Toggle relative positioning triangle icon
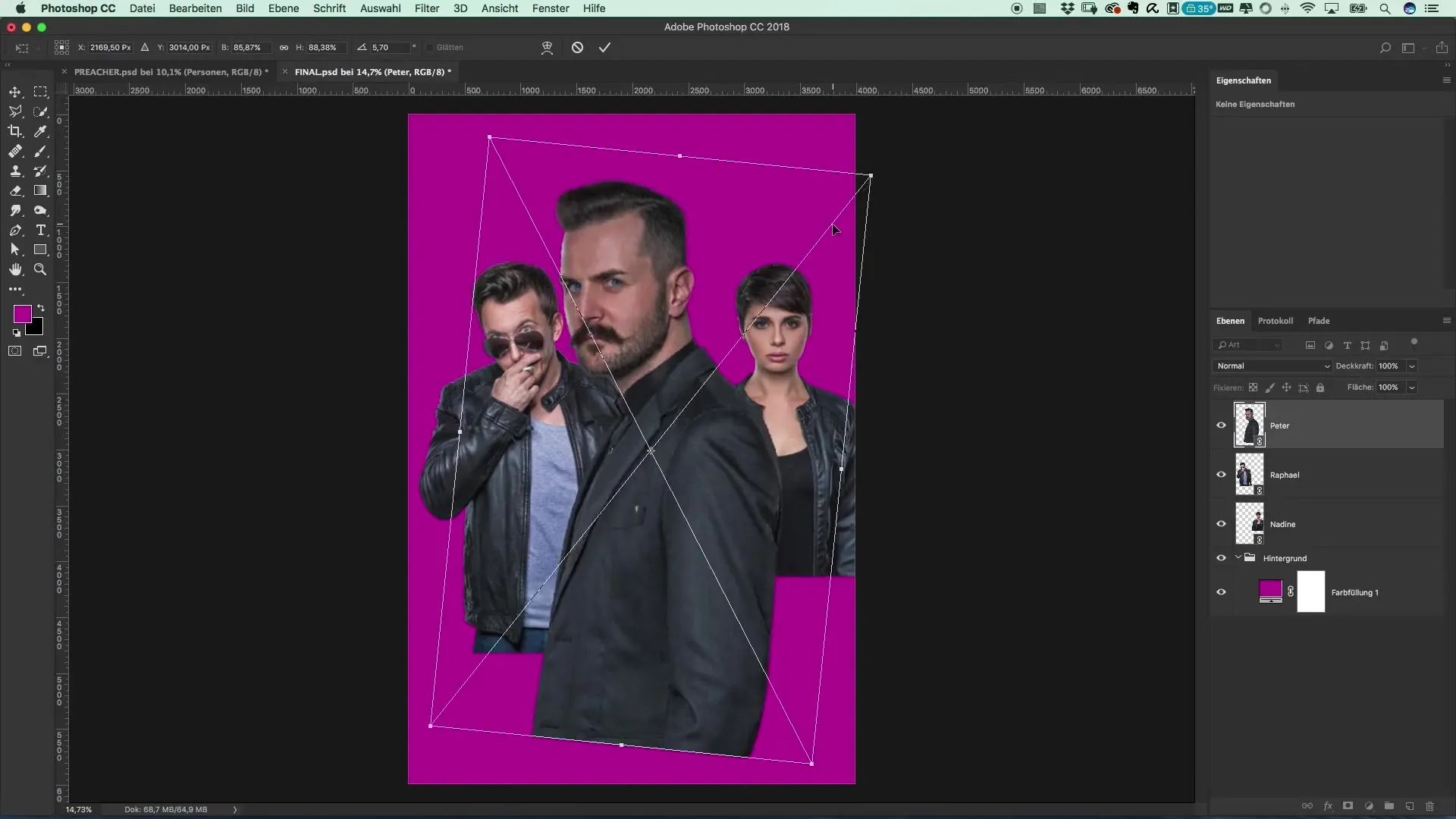This screenshot has width=1456, height=819. click(145, 47)
